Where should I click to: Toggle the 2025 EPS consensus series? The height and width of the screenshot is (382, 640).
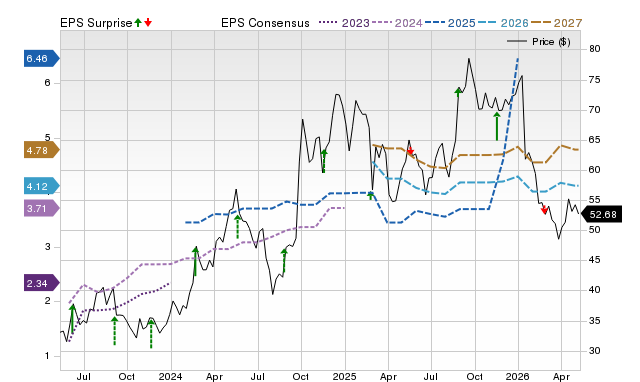click(450, 23)
